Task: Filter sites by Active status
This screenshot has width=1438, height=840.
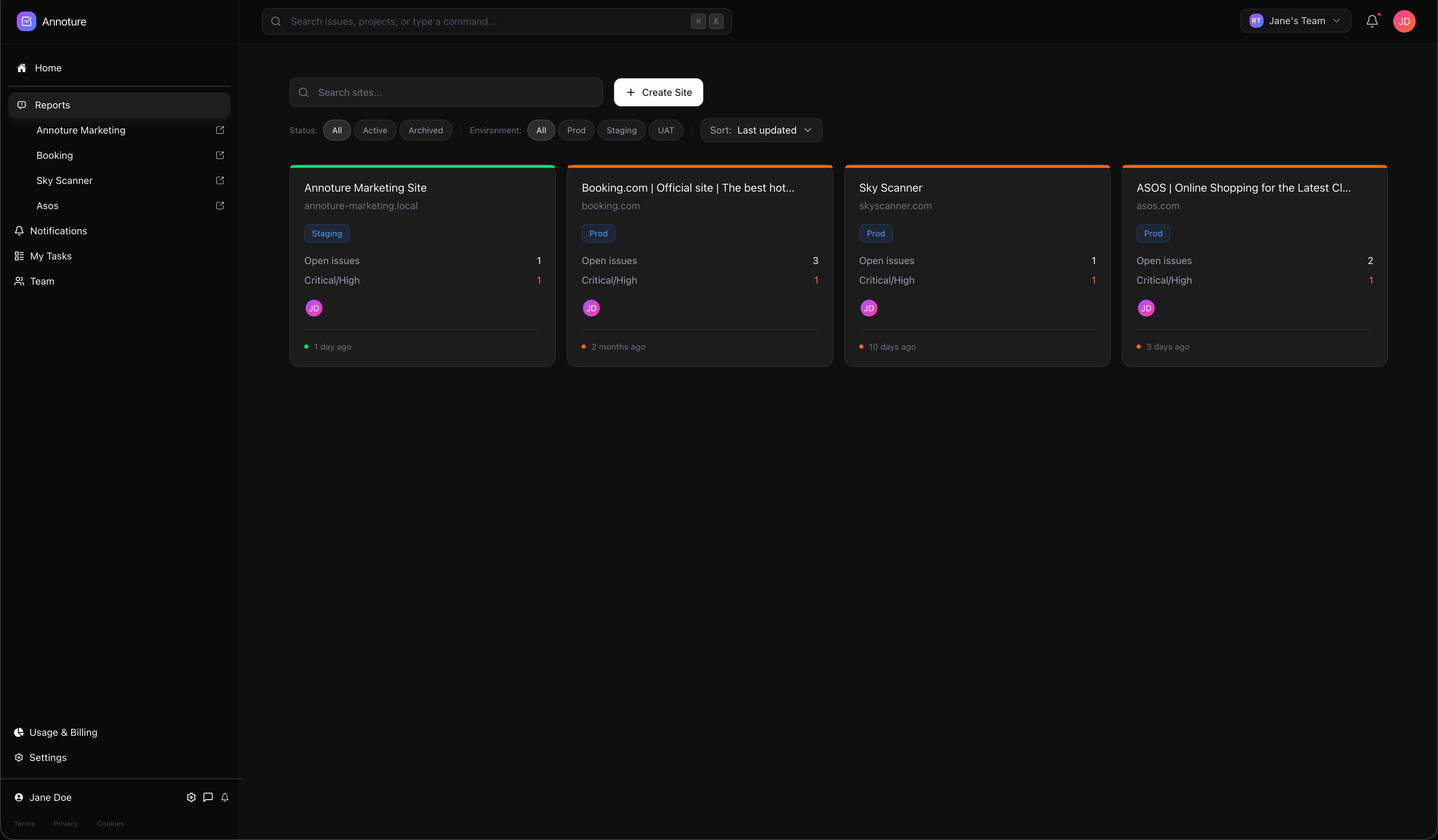Action: click(375, 130)
